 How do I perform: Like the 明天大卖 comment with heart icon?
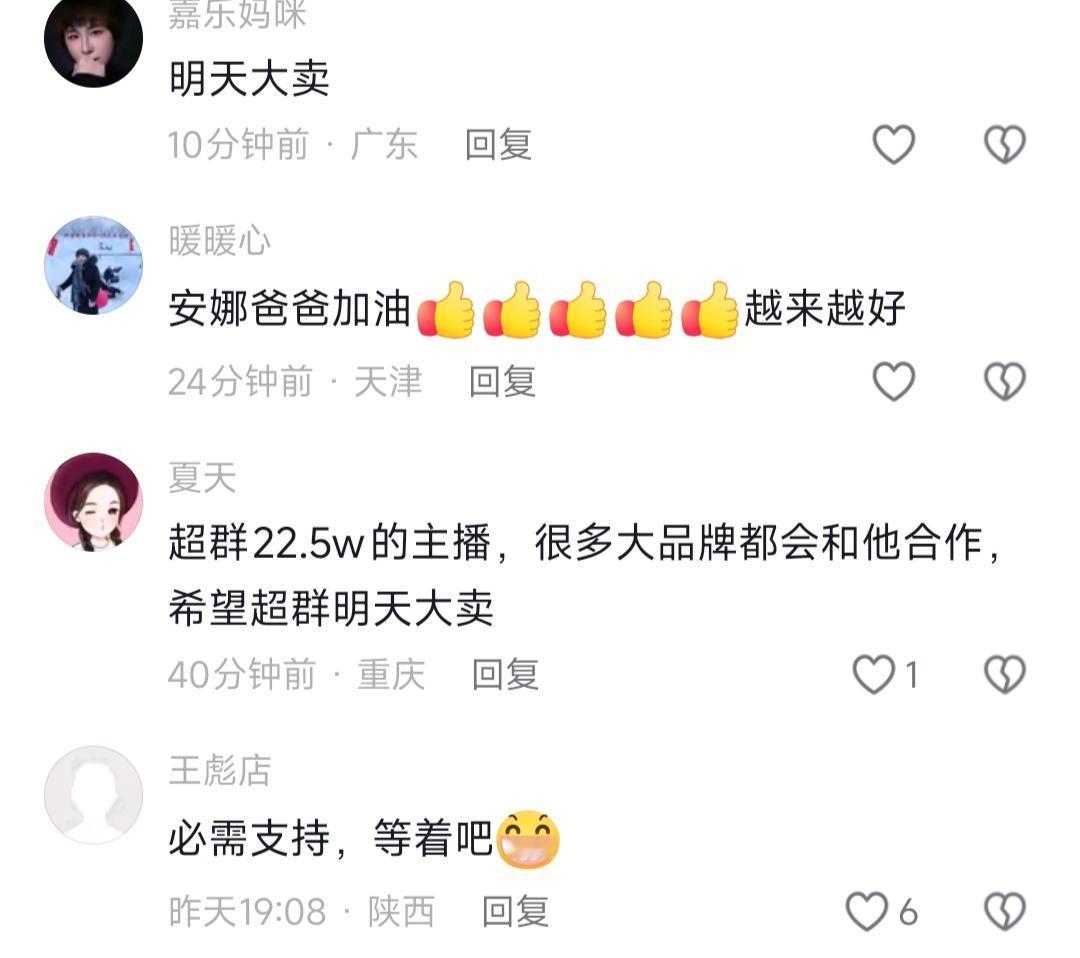click(x=893, y=145)
